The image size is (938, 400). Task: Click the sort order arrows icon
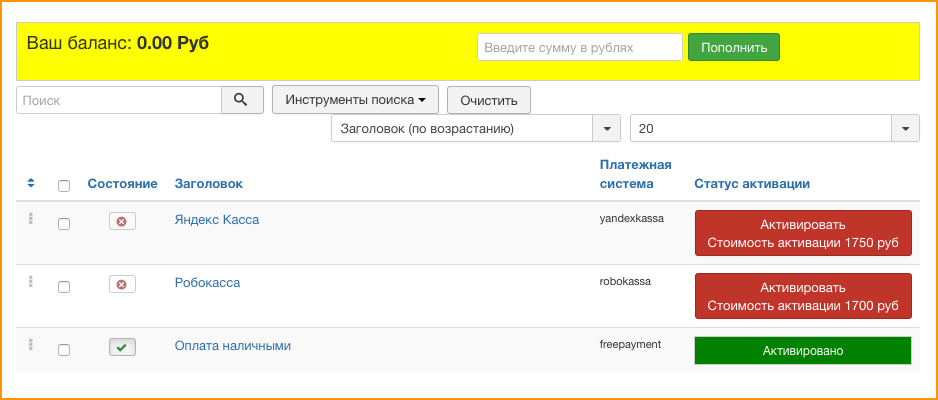click(31, 183)
